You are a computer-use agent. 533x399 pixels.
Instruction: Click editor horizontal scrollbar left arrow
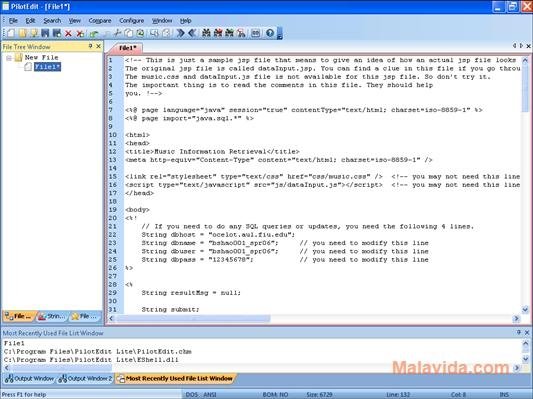coord(111,318)
